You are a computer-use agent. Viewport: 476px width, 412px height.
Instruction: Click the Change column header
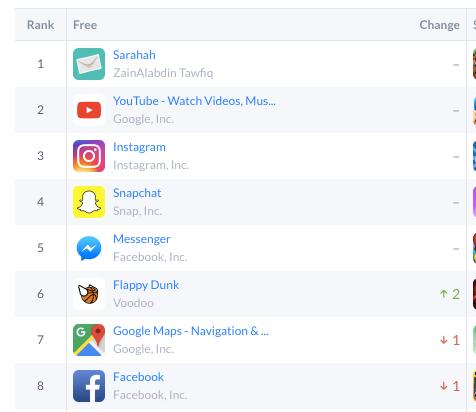pyautogui.click(x=439, y=25)
